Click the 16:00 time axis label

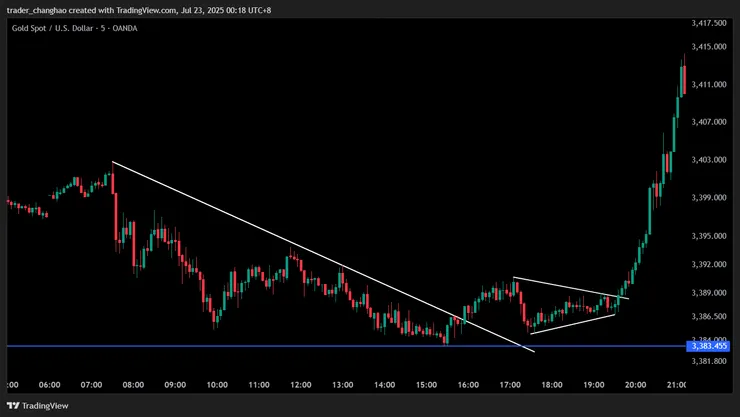(x=468, y=385)
